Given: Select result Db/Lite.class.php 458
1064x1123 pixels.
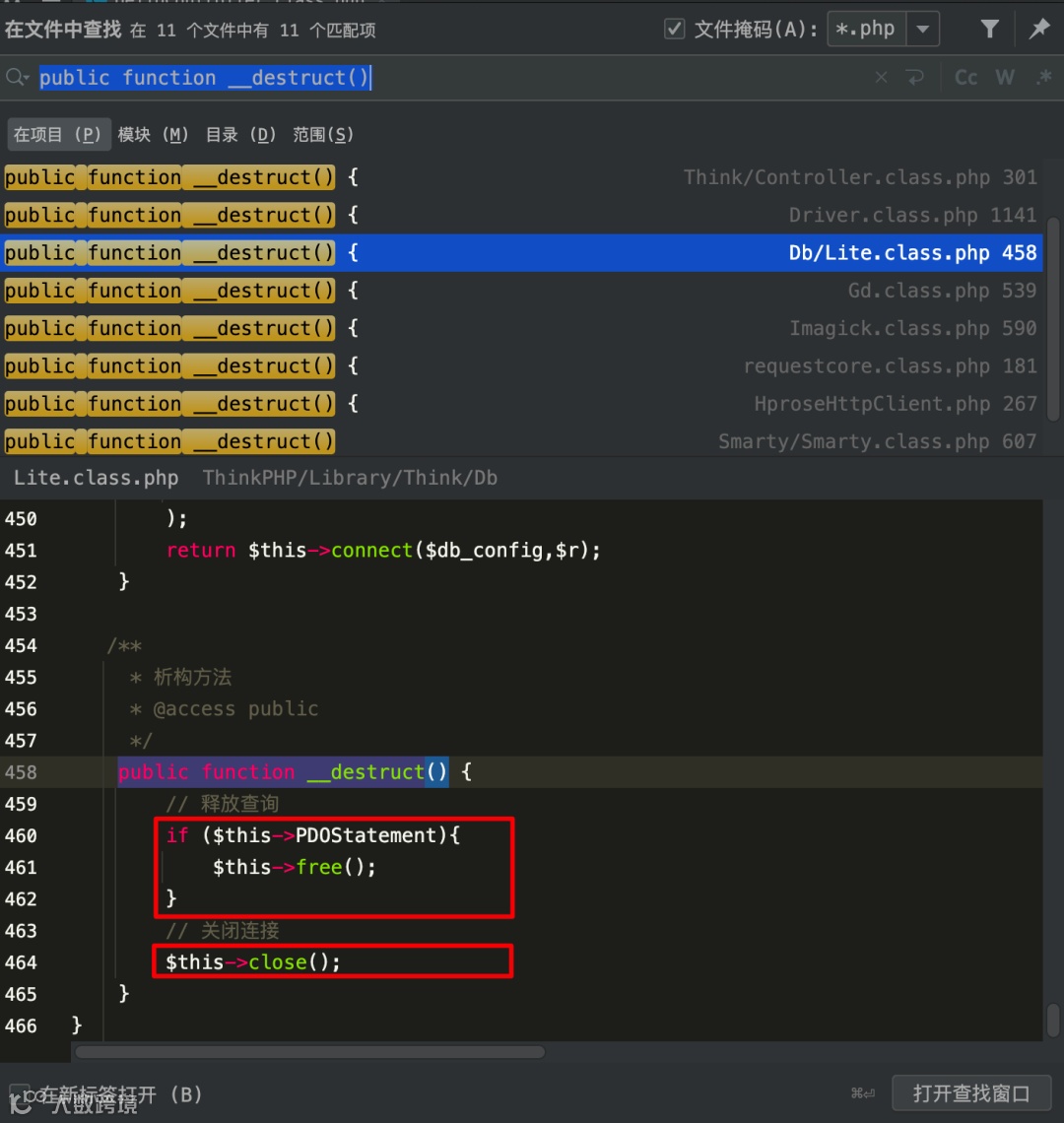Looking at the screenshot, I should 521,252.
